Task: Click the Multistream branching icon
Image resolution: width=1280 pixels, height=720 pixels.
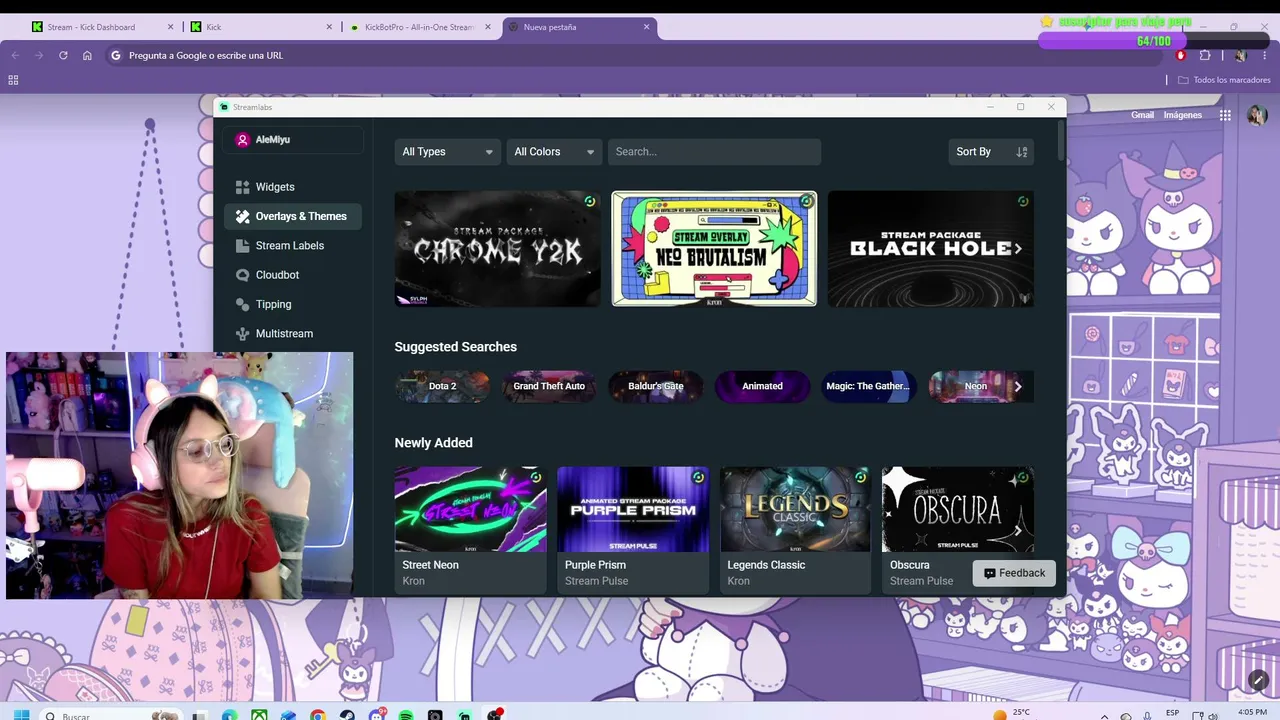Action: (x=242, y=333)
